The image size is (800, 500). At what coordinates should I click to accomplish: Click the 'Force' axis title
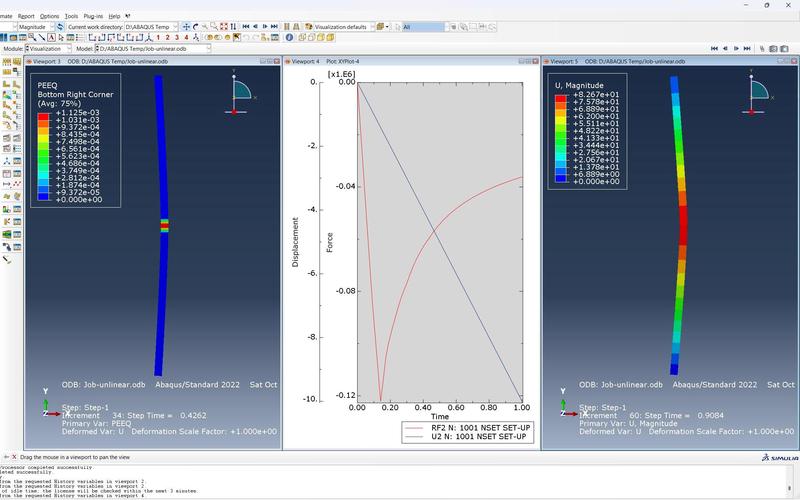click(330, 242)
